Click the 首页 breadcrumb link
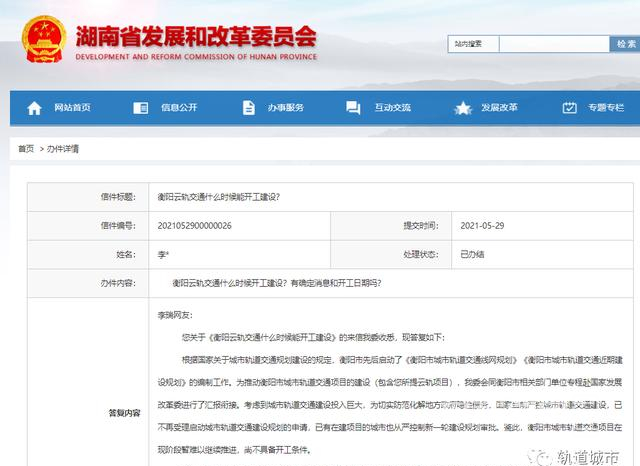The image size is (640, 466). tap(25, 148)
